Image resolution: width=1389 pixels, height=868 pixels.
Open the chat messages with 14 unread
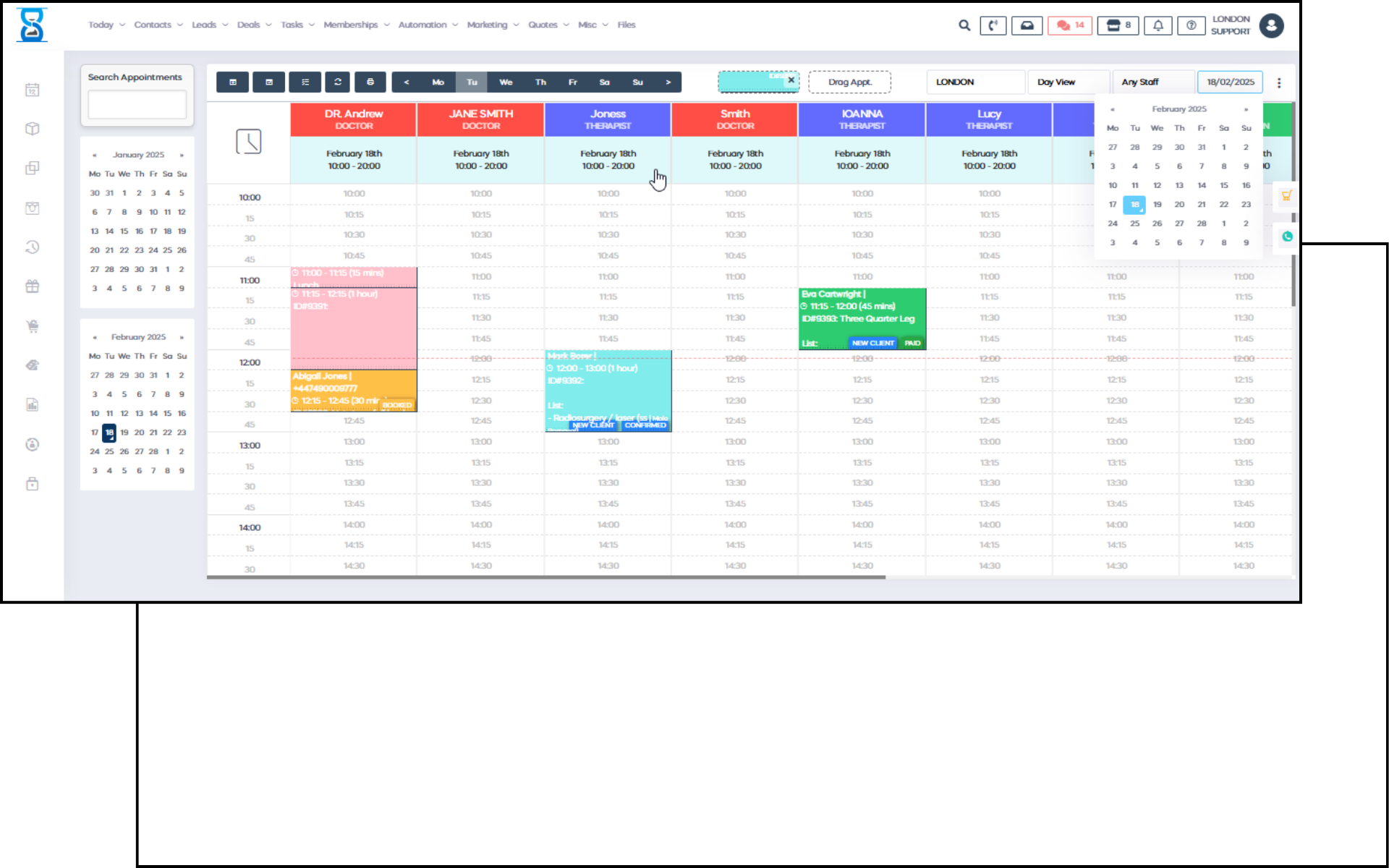pyautogui.click(x=1069, y=25)
